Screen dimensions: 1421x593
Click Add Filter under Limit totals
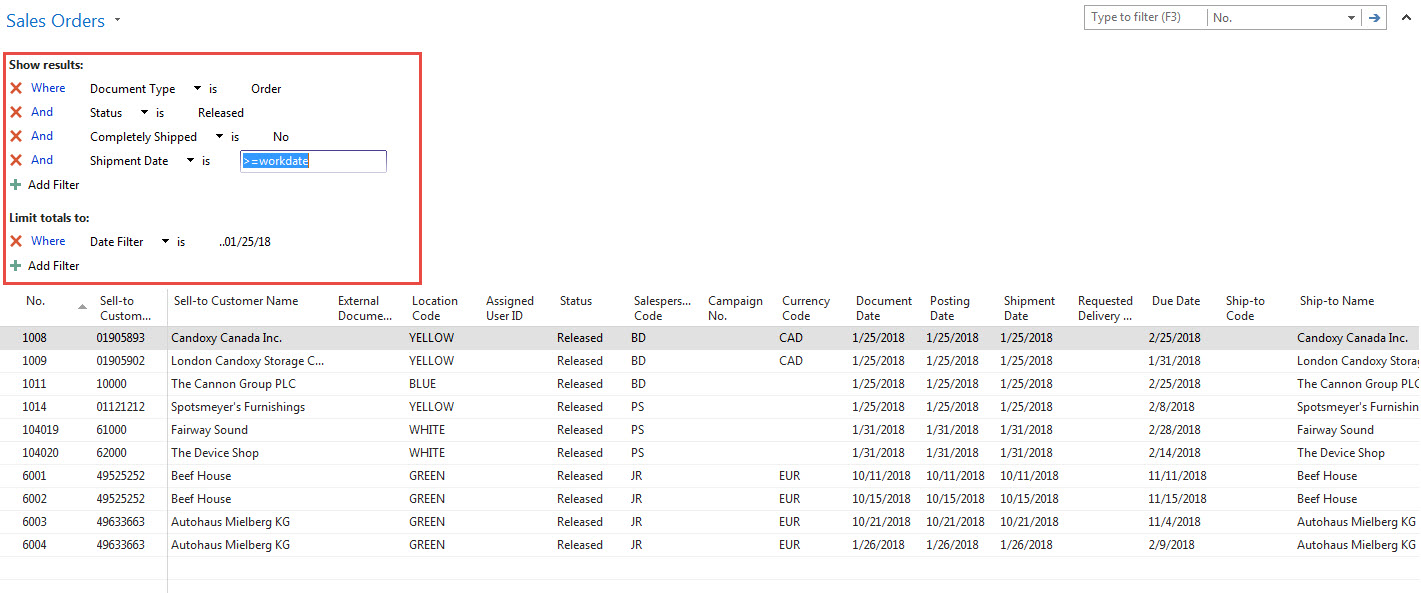[x=52, y=265]
